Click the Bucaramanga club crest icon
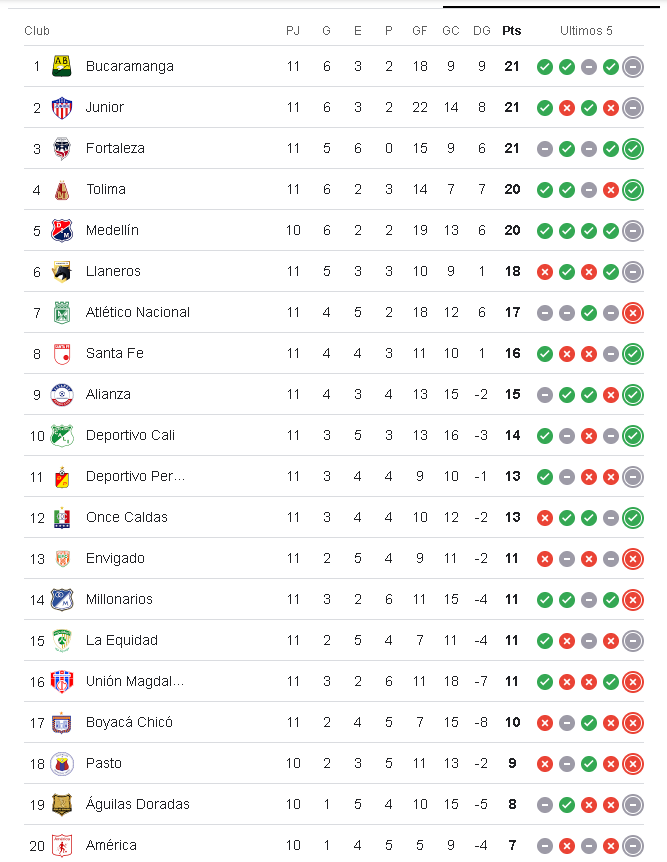 pos(62,66)
